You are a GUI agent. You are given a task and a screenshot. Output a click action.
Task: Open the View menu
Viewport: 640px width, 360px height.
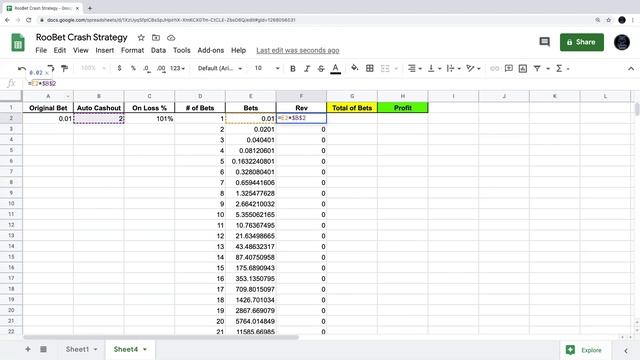[x=80, y=50]
